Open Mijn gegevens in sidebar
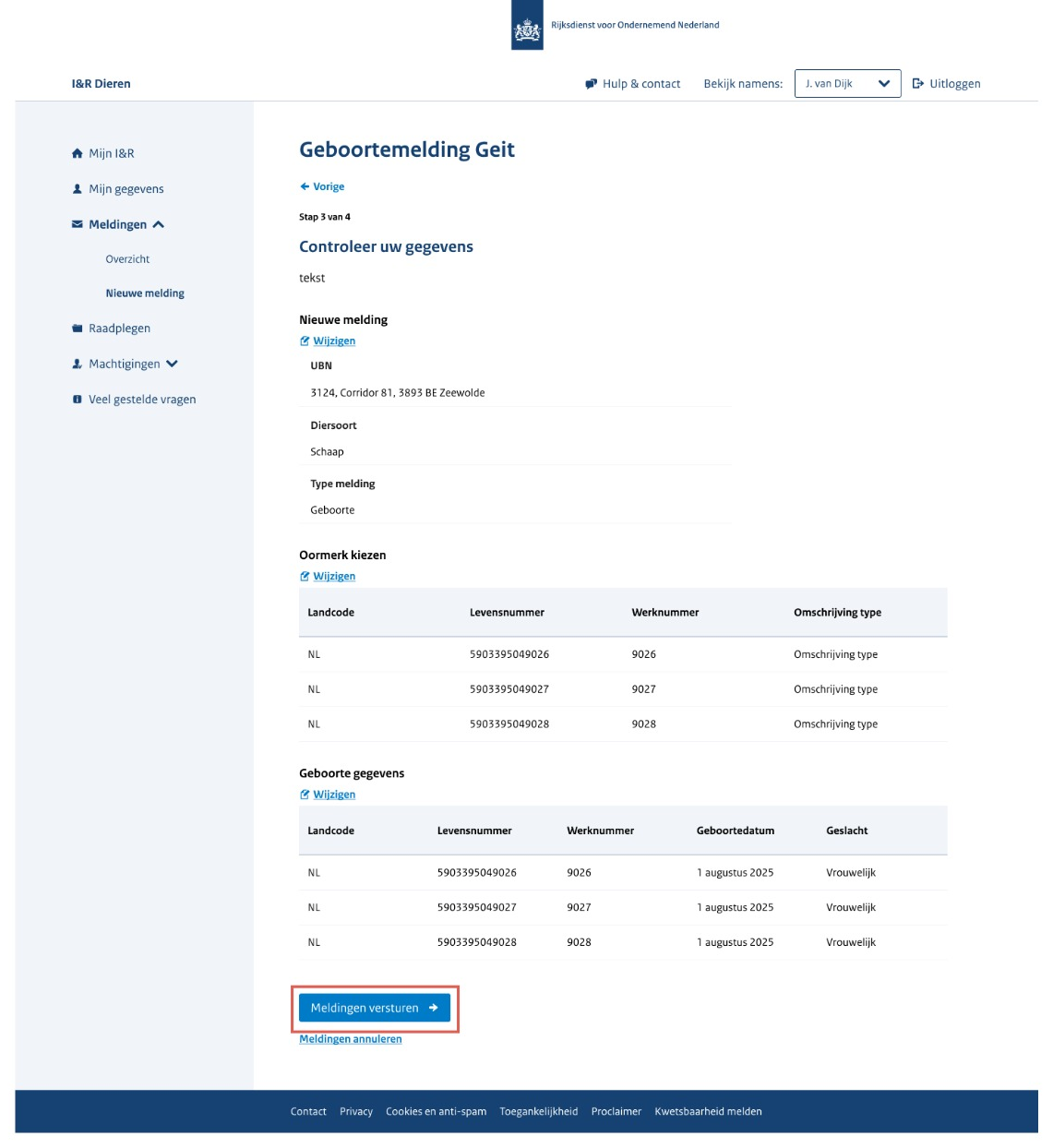Viewport: 1053px width, 1148px height. click(126, 189)
